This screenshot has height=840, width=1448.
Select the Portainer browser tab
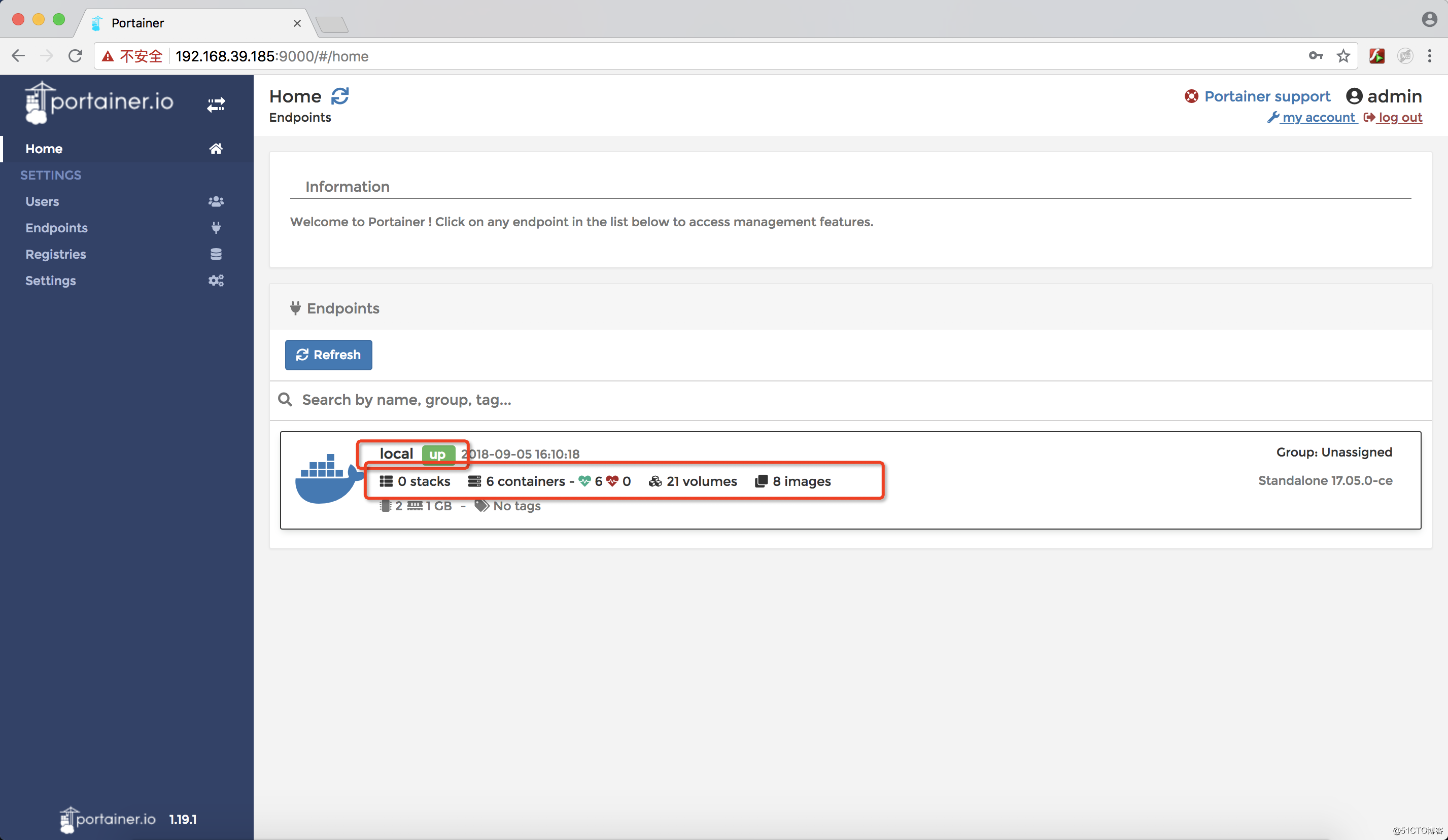195,23
